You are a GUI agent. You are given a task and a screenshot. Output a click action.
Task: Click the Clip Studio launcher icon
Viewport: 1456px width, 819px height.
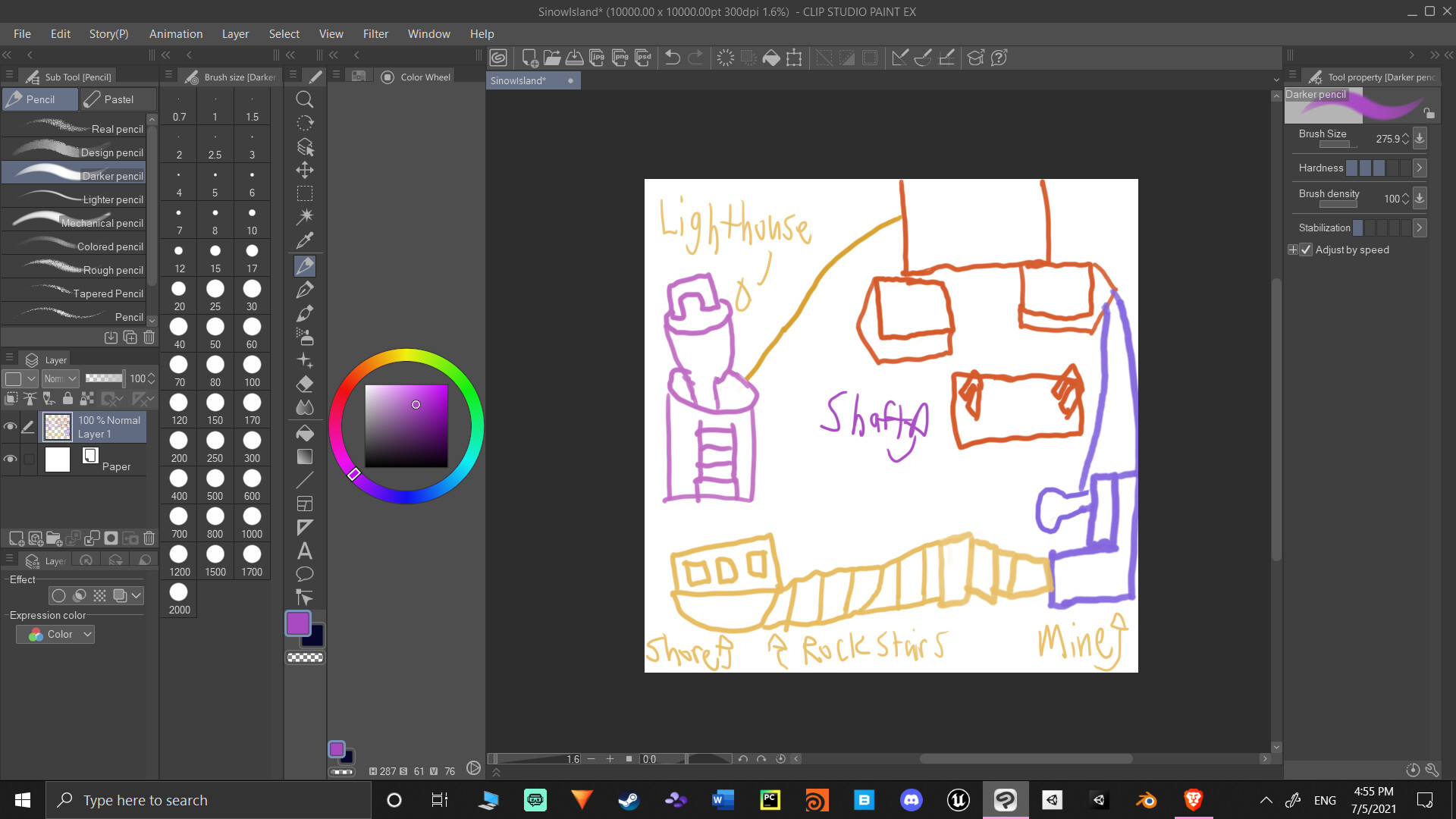pos(498,58)
